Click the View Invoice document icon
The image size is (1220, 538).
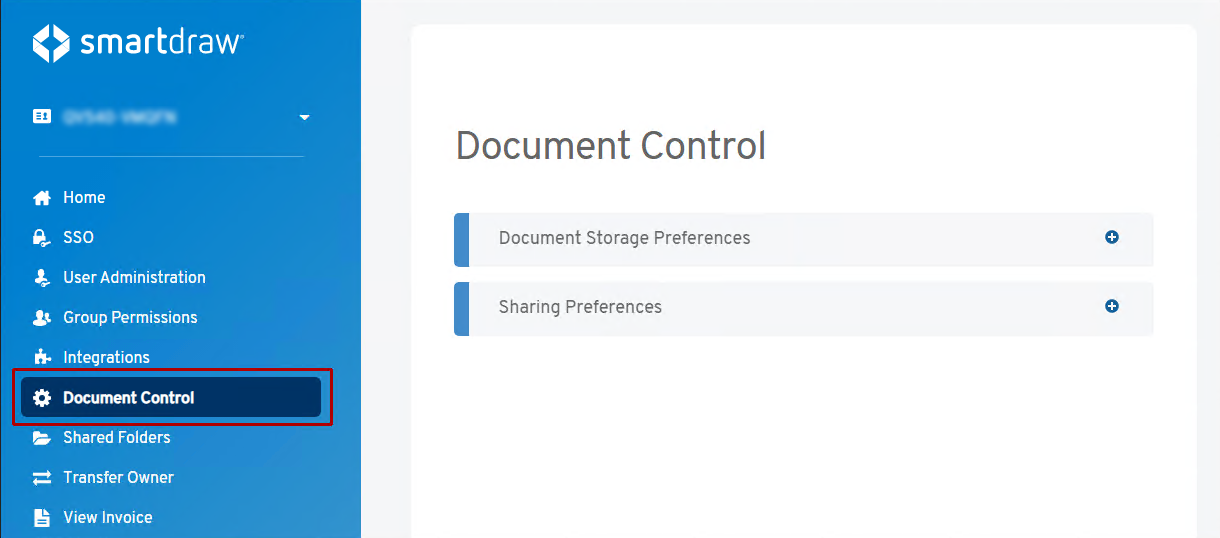click(42, 518)
